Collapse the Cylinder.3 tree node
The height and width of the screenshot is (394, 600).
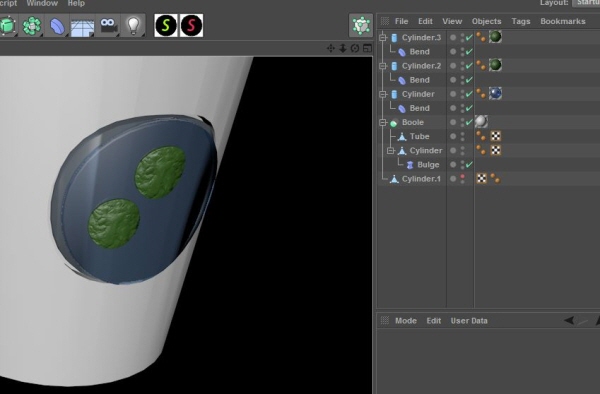[x=383, y=37]
